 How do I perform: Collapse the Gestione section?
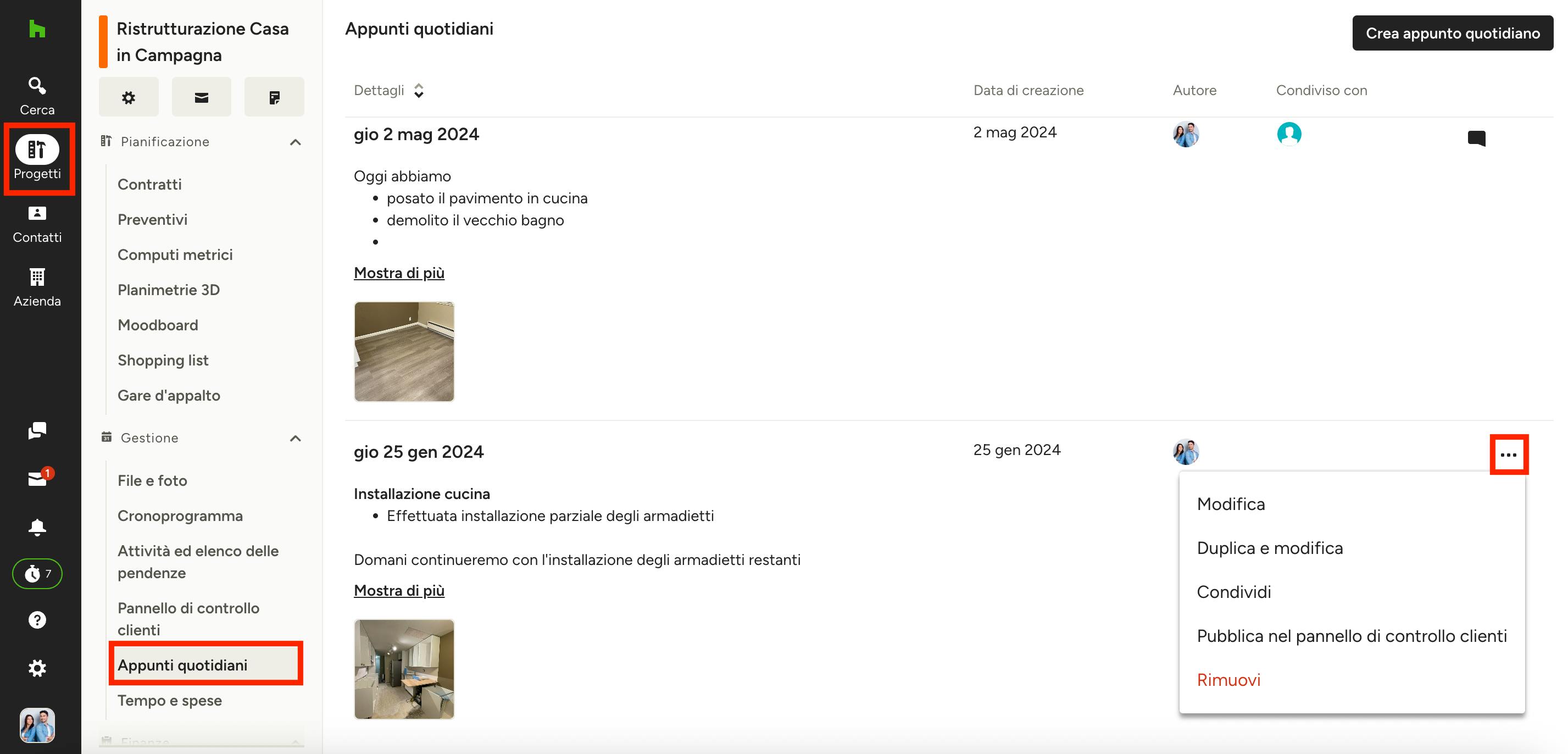coord(295,438)
